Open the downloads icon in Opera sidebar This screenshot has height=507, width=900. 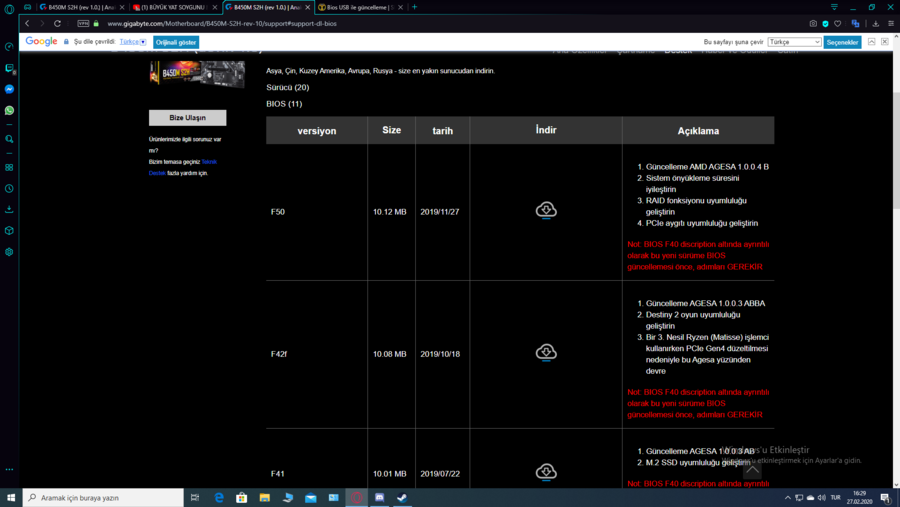9,210
